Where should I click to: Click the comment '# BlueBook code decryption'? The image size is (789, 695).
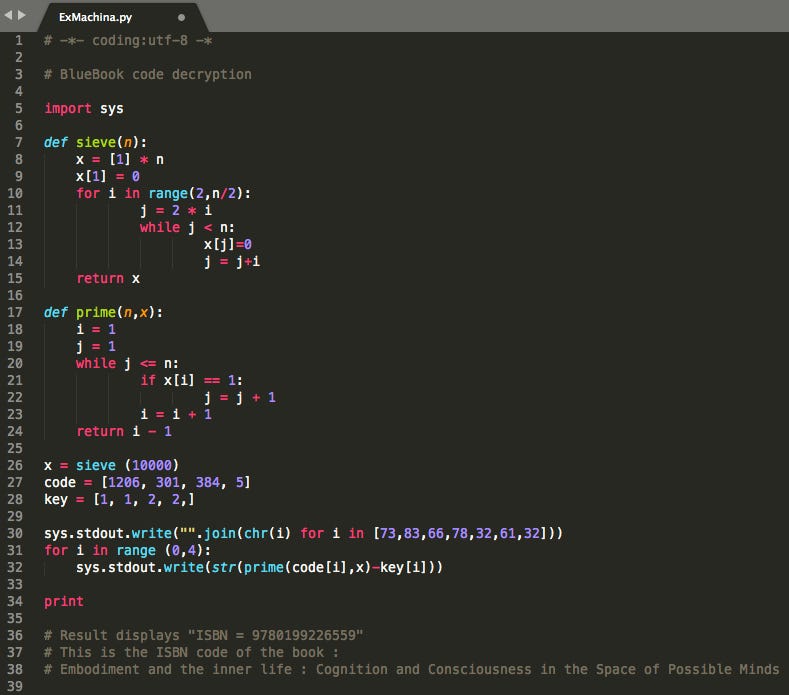click(148, 74)
